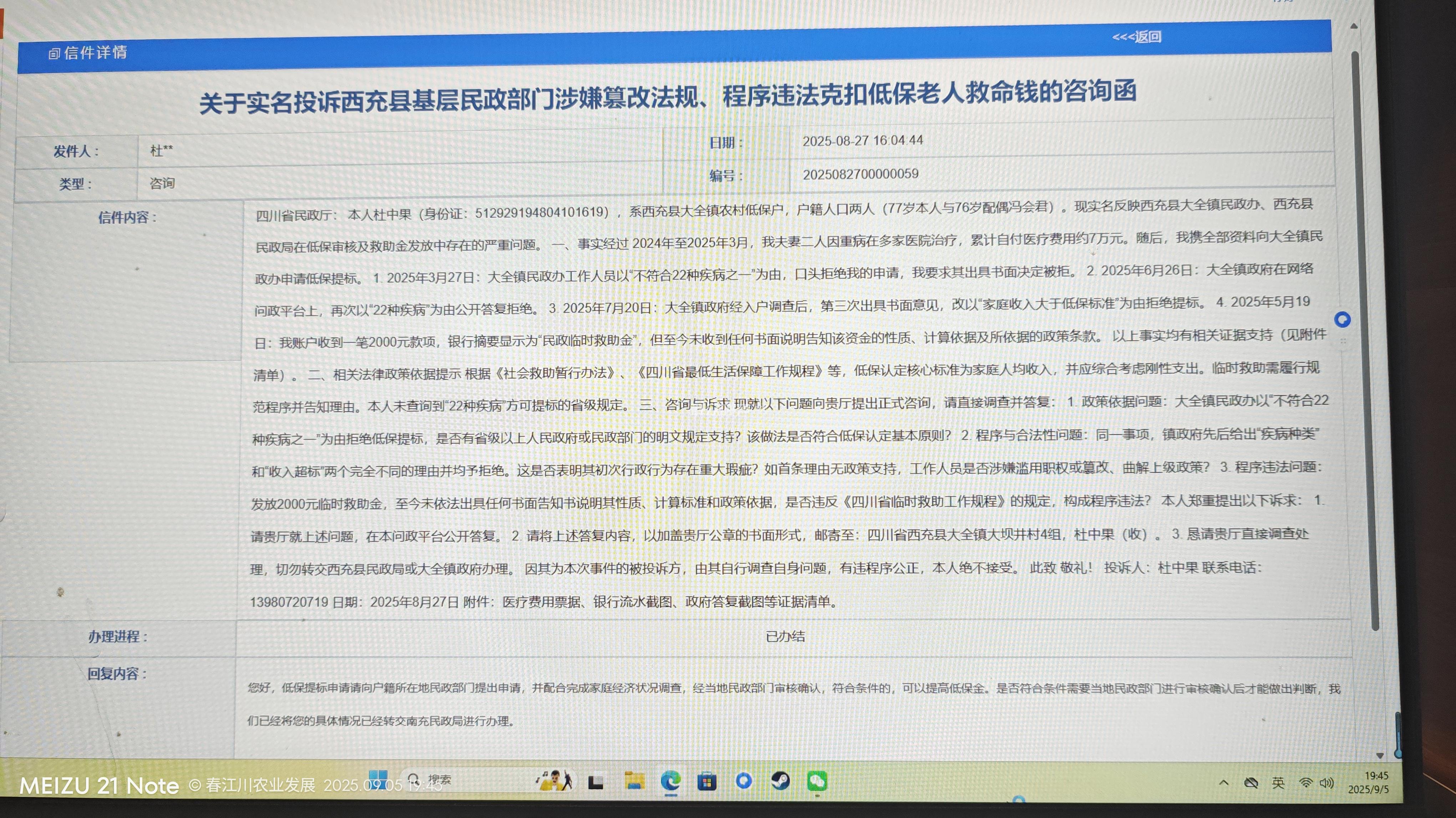Image resolution: width=1456 pixels, height=818 pixels.
Task: Click the blue floating circle icon
Action: [x=1342, y=320]
